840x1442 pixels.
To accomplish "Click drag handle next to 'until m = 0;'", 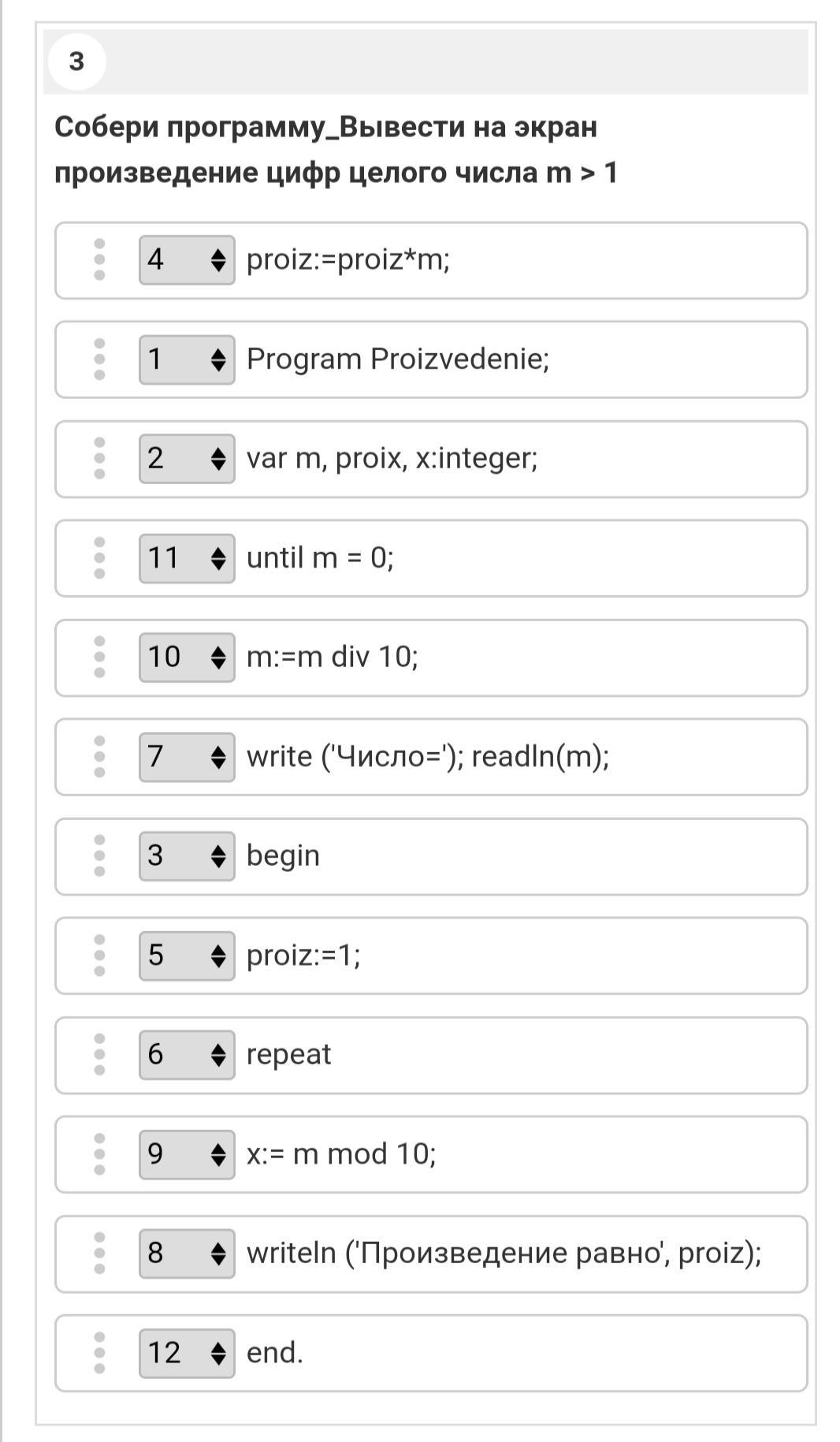I will pos(99,558).
